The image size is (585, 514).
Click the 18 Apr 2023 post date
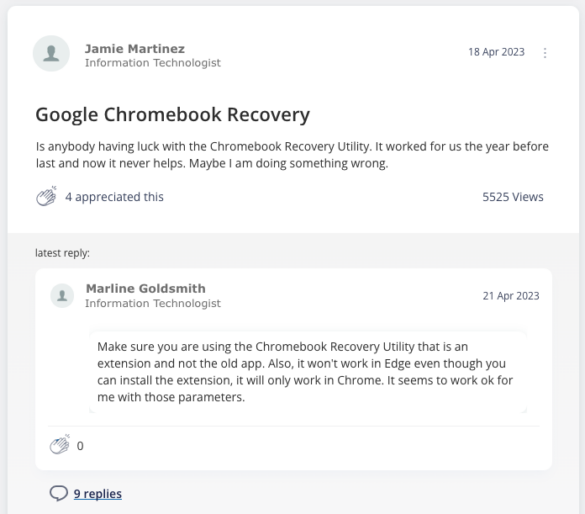coord(496,52)
